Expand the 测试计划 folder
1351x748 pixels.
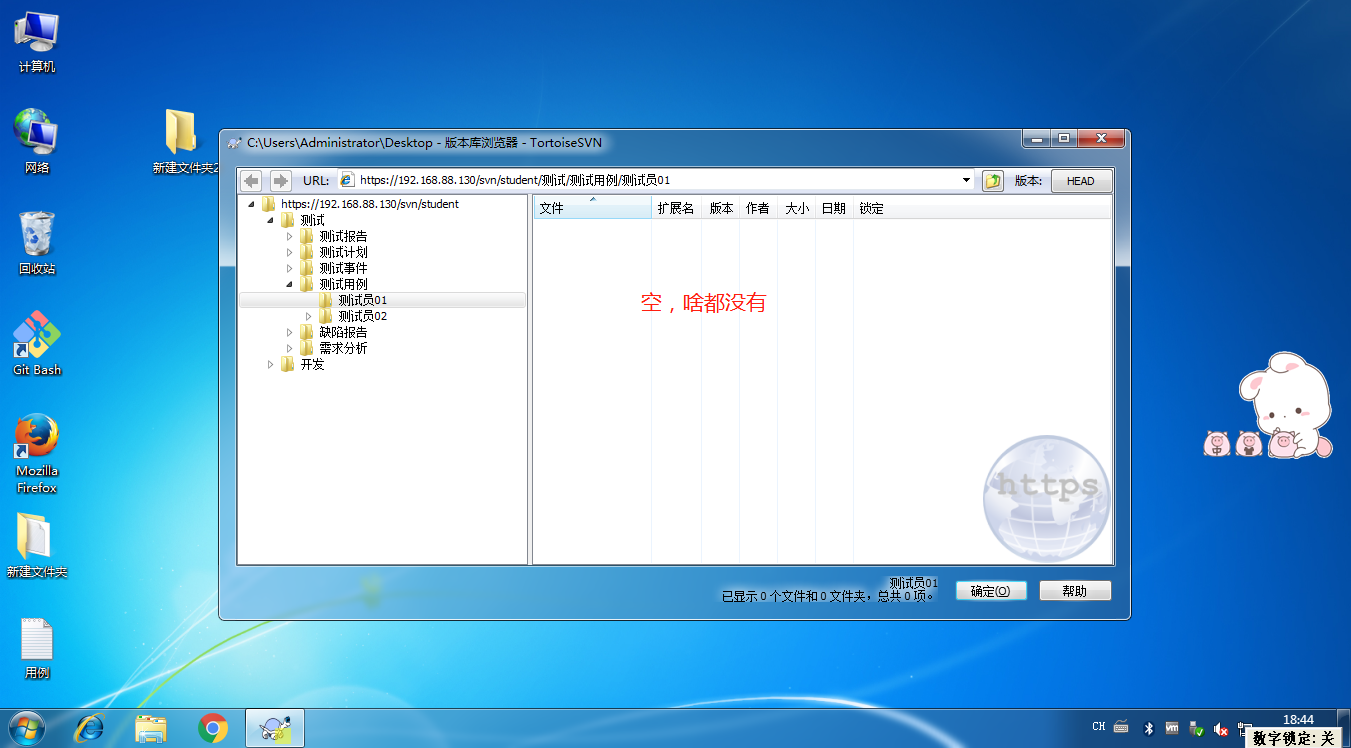[x=290, y=252]
